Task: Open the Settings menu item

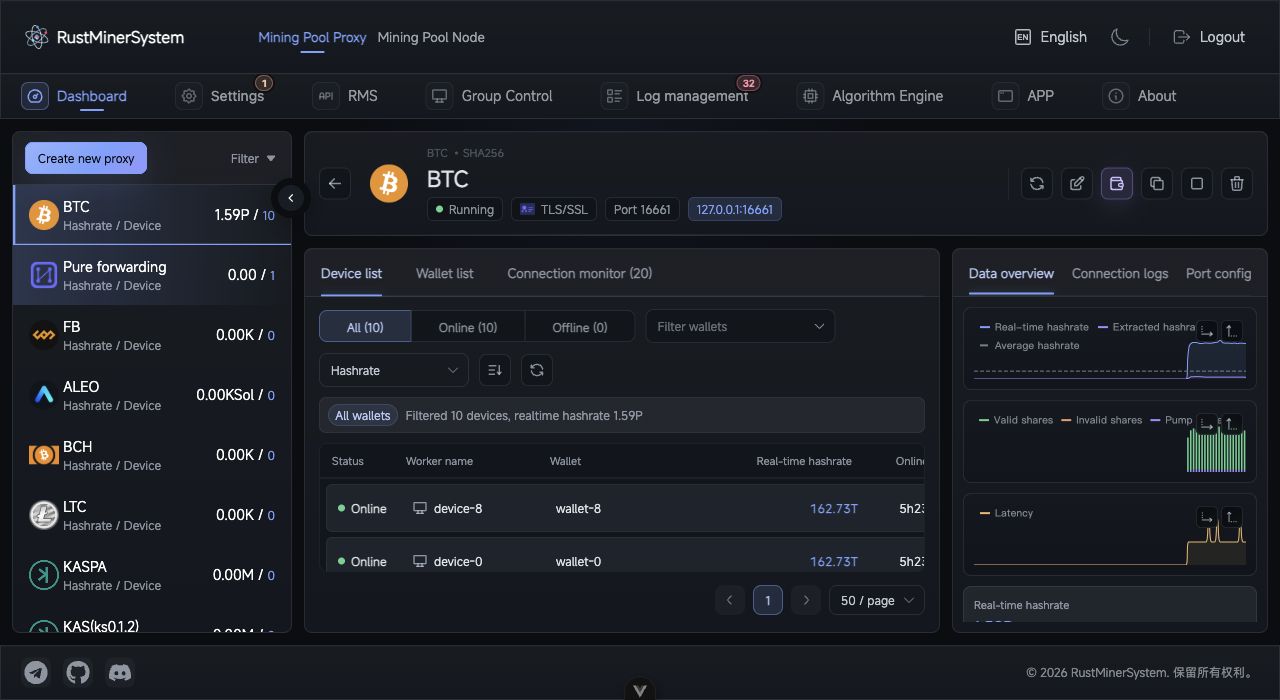Action: [220, 96]
